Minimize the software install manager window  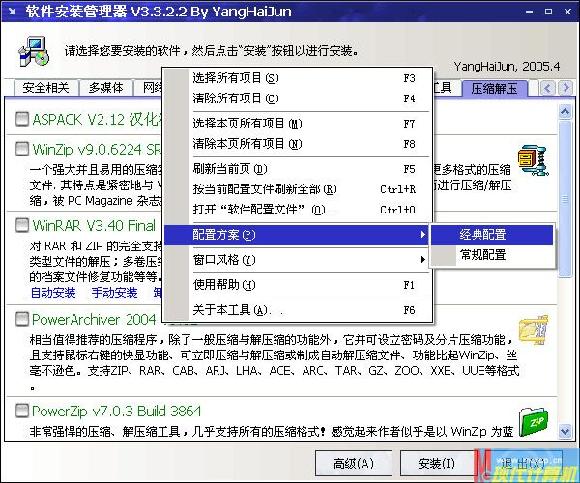click(x=529, y=12)
